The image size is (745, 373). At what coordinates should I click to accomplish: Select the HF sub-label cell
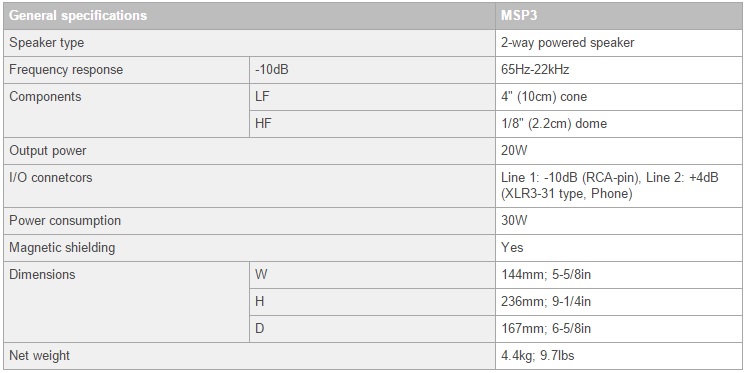pyautogui.click(x=372, y=124)
